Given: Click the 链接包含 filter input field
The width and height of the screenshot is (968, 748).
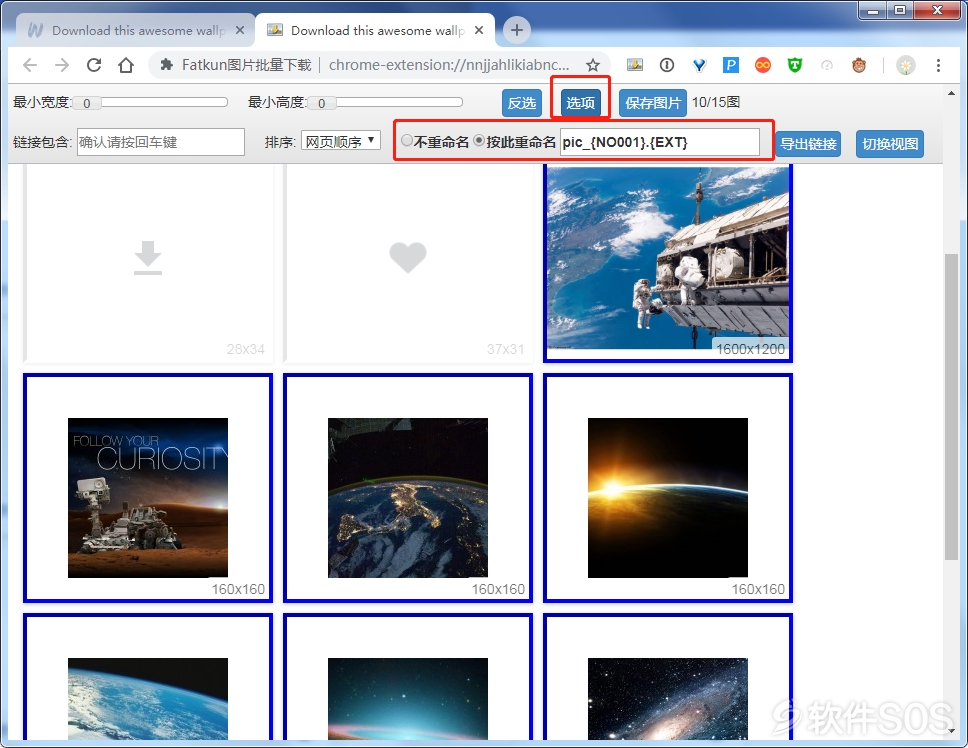Looking at the screenshot, I should click(161, 142).
